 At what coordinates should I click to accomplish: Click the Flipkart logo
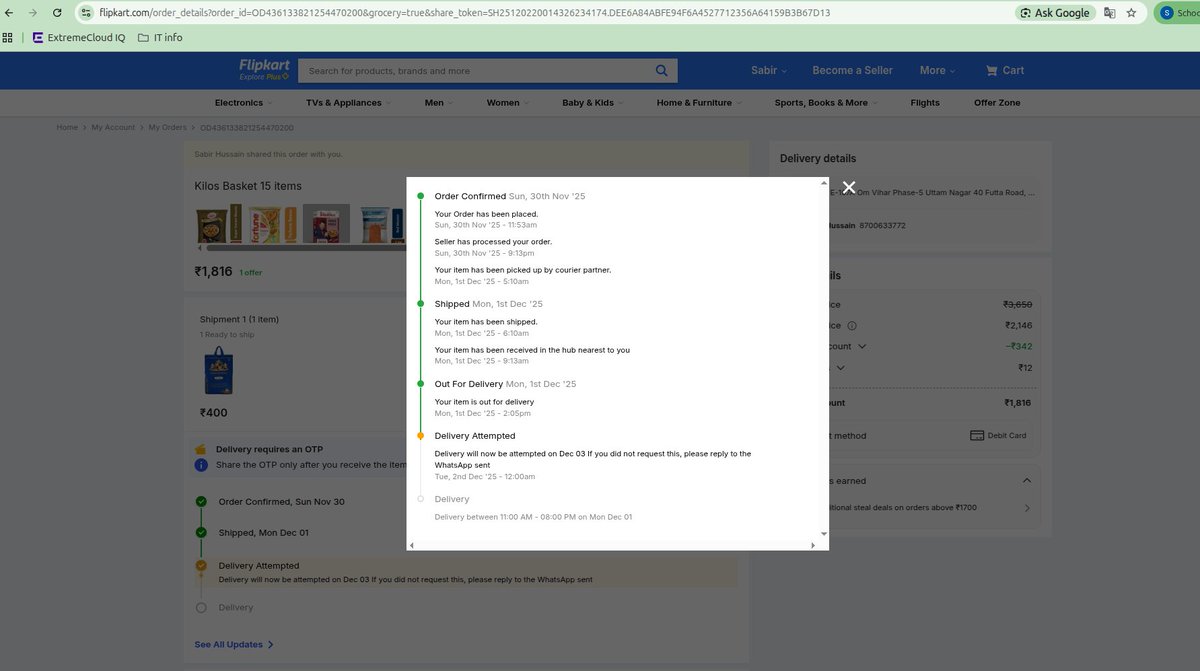pyautogui.click(x=264, y=69)
